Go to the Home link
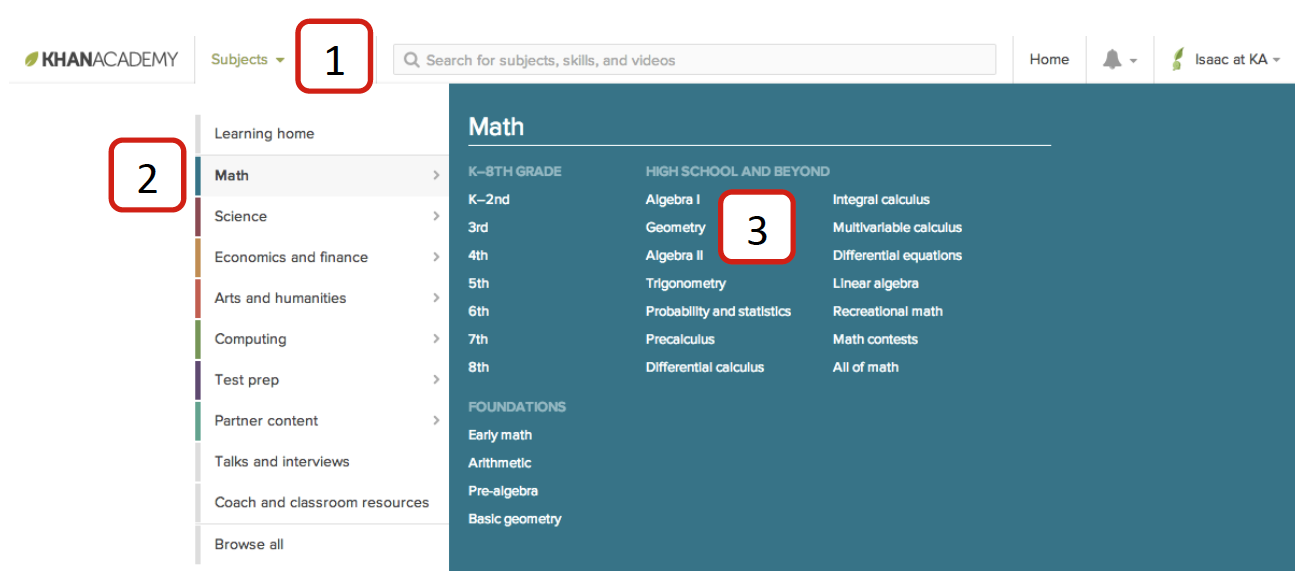This screenshot has height=576, width=1301. tap(1049, 60)
